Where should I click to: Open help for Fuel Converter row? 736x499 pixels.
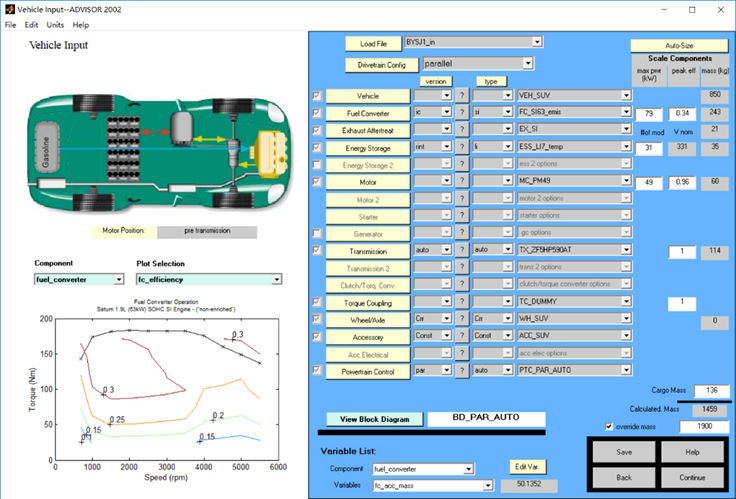tap(463, 113)
